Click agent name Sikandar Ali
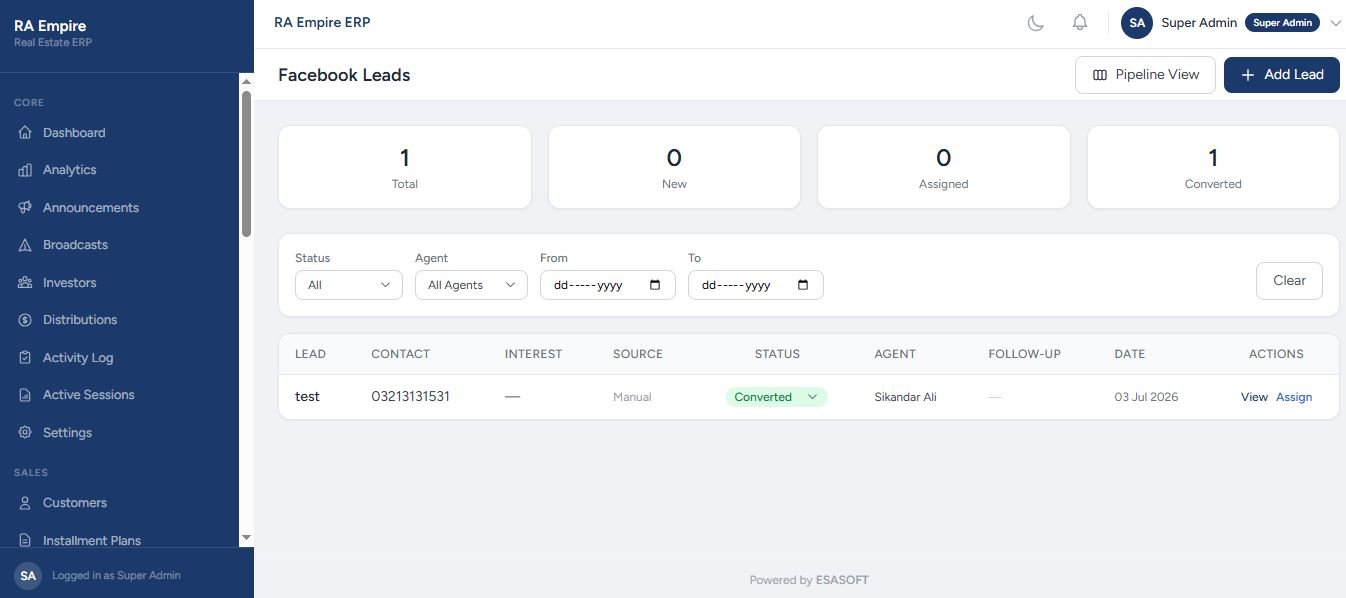The width and height of the screenshot is (1346, 598). (x=905, y=397)
